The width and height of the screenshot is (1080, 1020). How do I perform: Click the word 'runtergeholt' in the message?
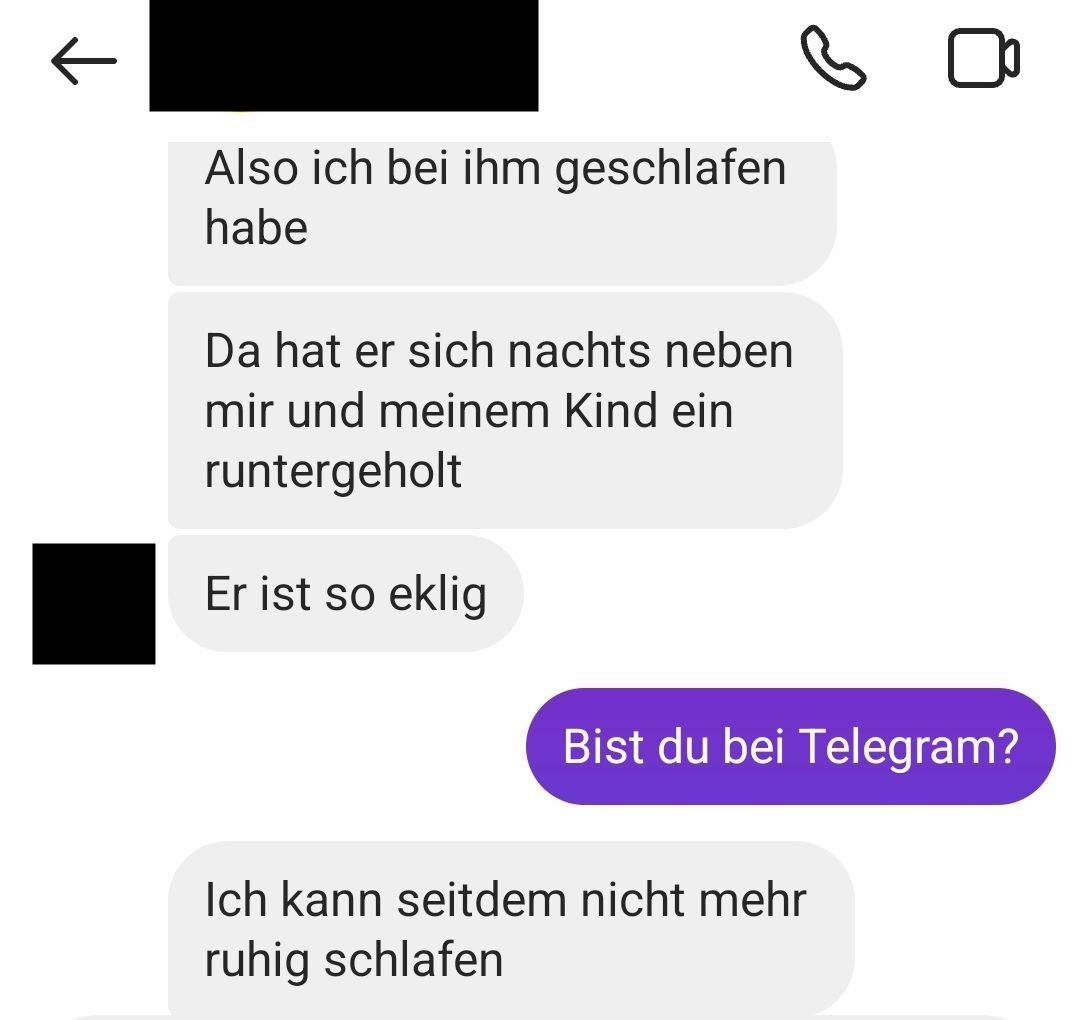click(333, 472)
